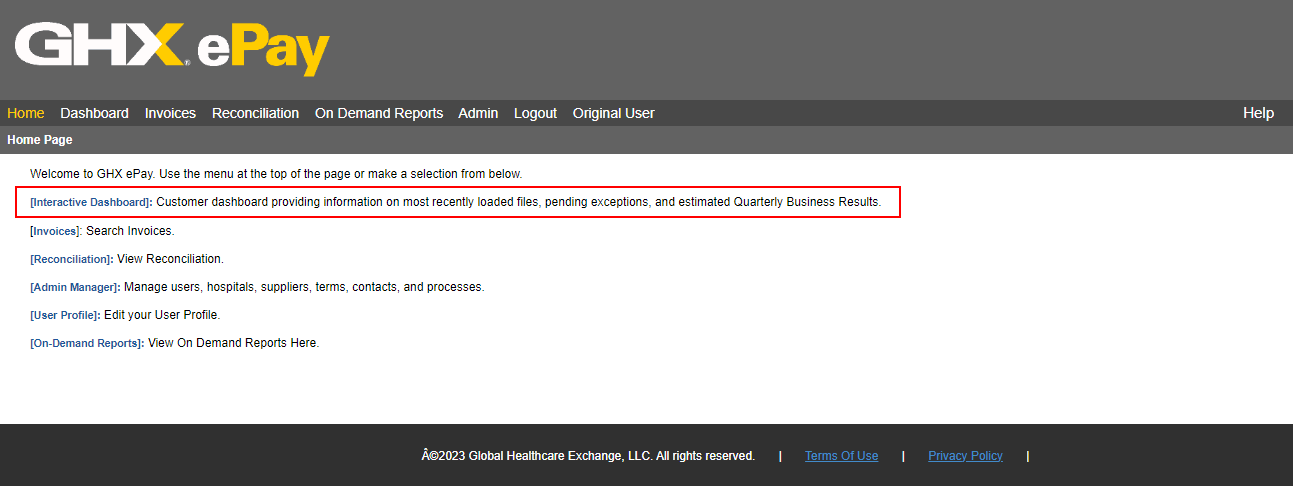Open the Dashboard menu in navigation bar
1293x486 pixels.
(94, 113)
